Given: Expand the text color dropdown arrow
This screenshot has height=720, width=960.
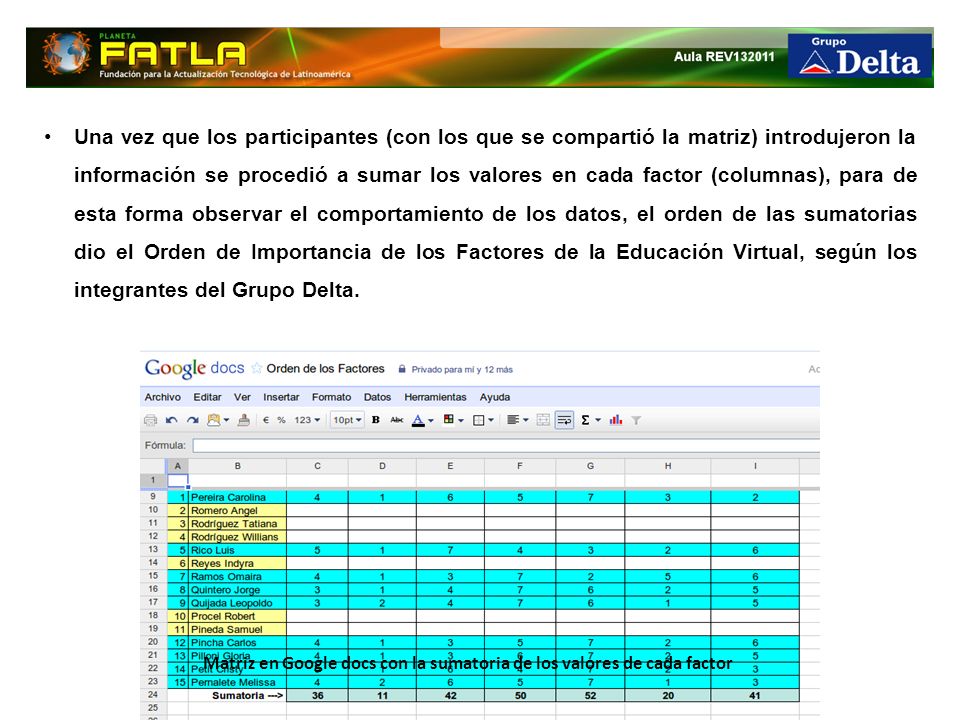Looking at the screenshot, I should [431, 421].
